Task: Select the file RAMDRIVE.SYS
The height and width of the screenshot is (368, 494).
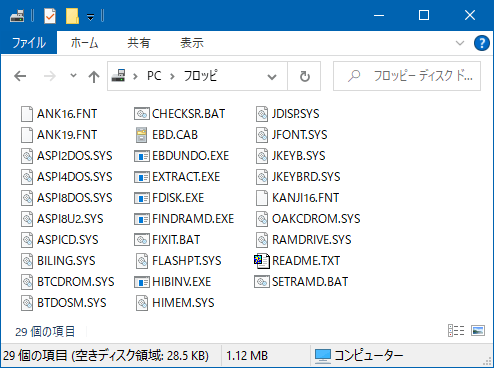Action: (304, 240)
